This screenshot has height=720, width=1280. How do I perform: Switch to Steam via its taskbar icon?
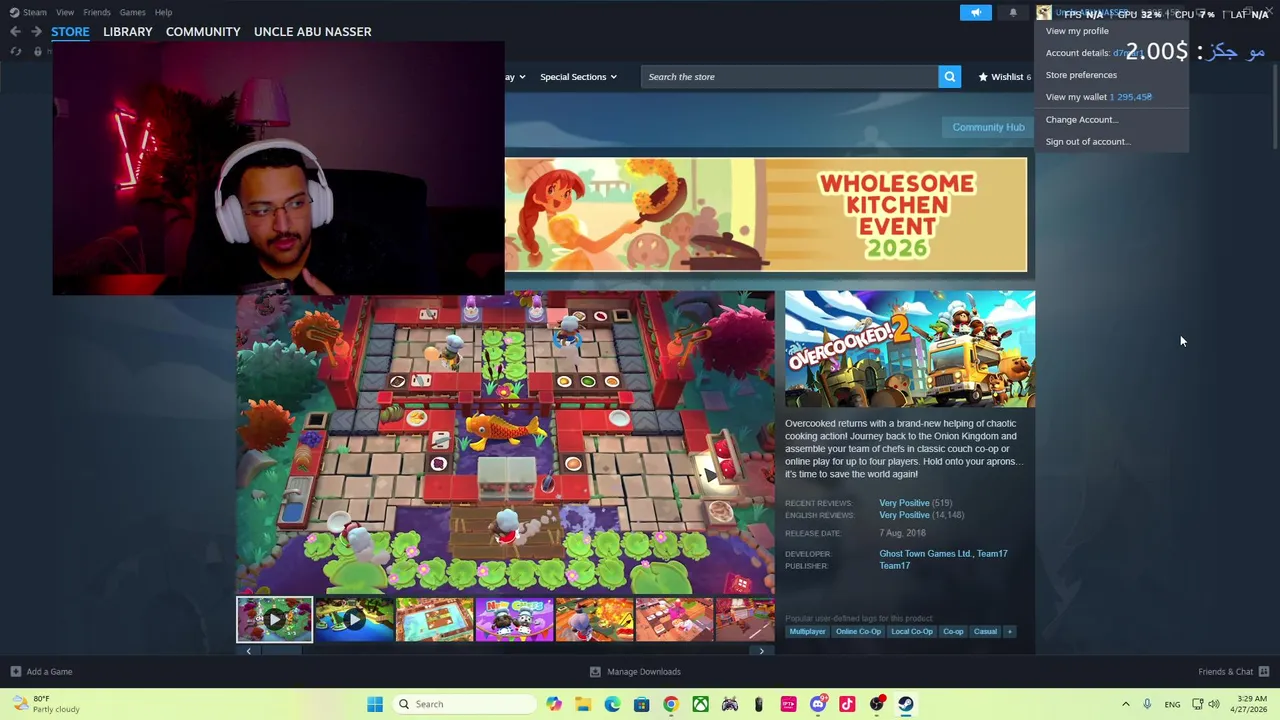(x=906, y=704)
